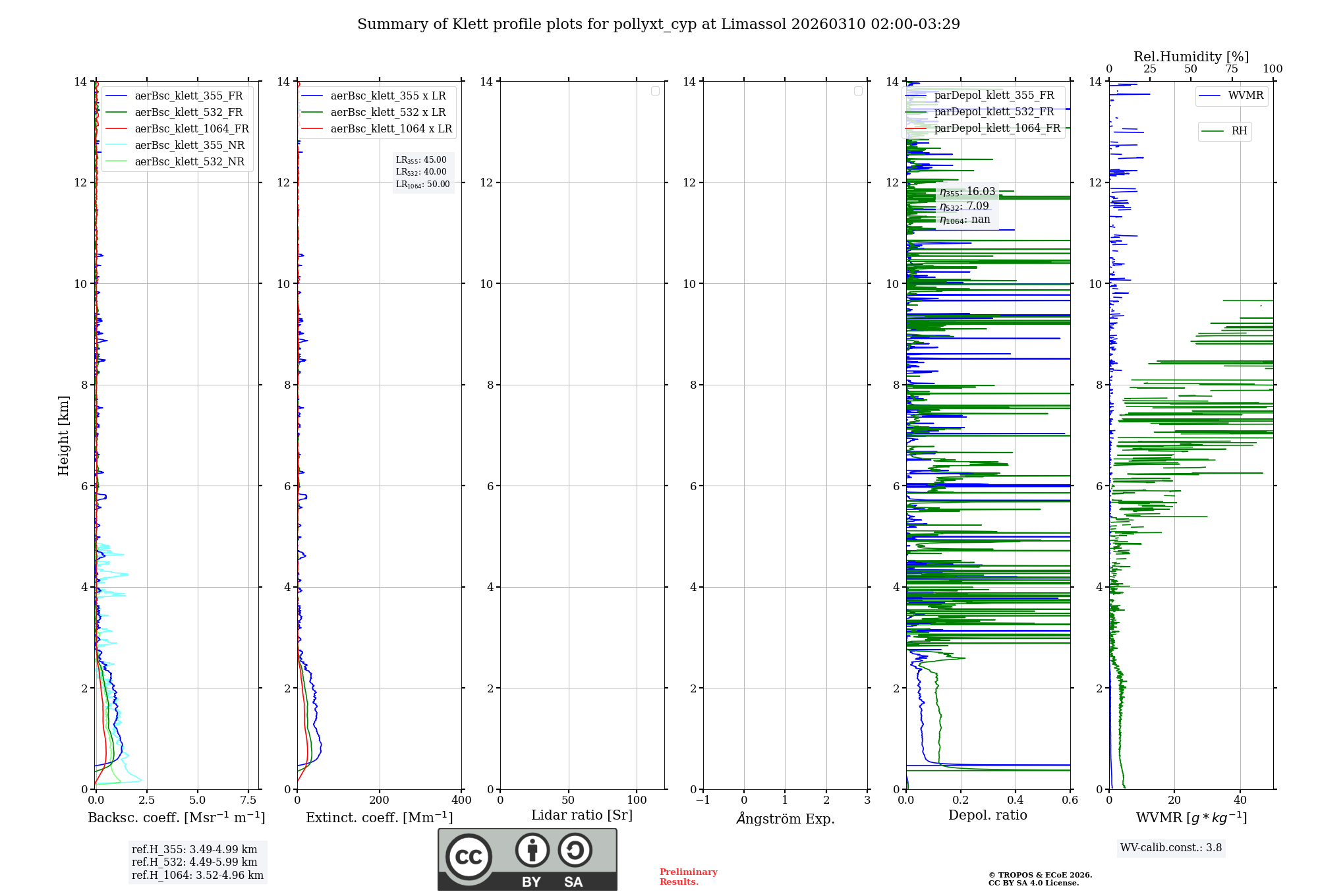Click the Preliminary Results red text
This screenshot has width=1318, height=896.
(x=688, y=877)
